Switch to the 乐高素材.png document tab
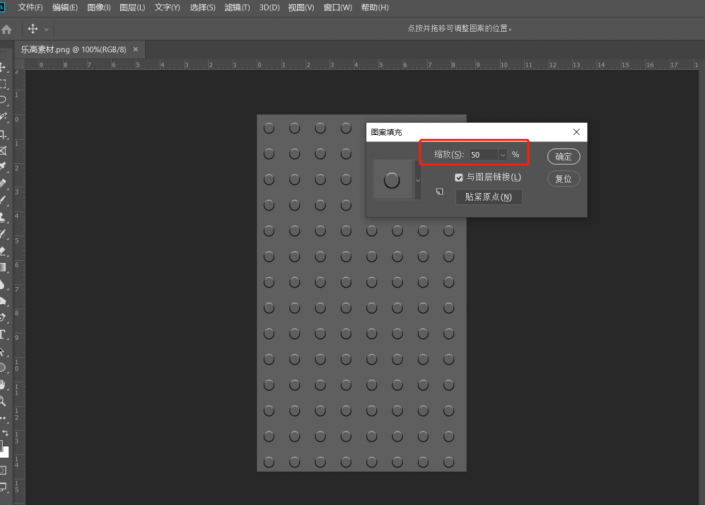The width and height of the screenshot is (705, 505). [72, 49]
